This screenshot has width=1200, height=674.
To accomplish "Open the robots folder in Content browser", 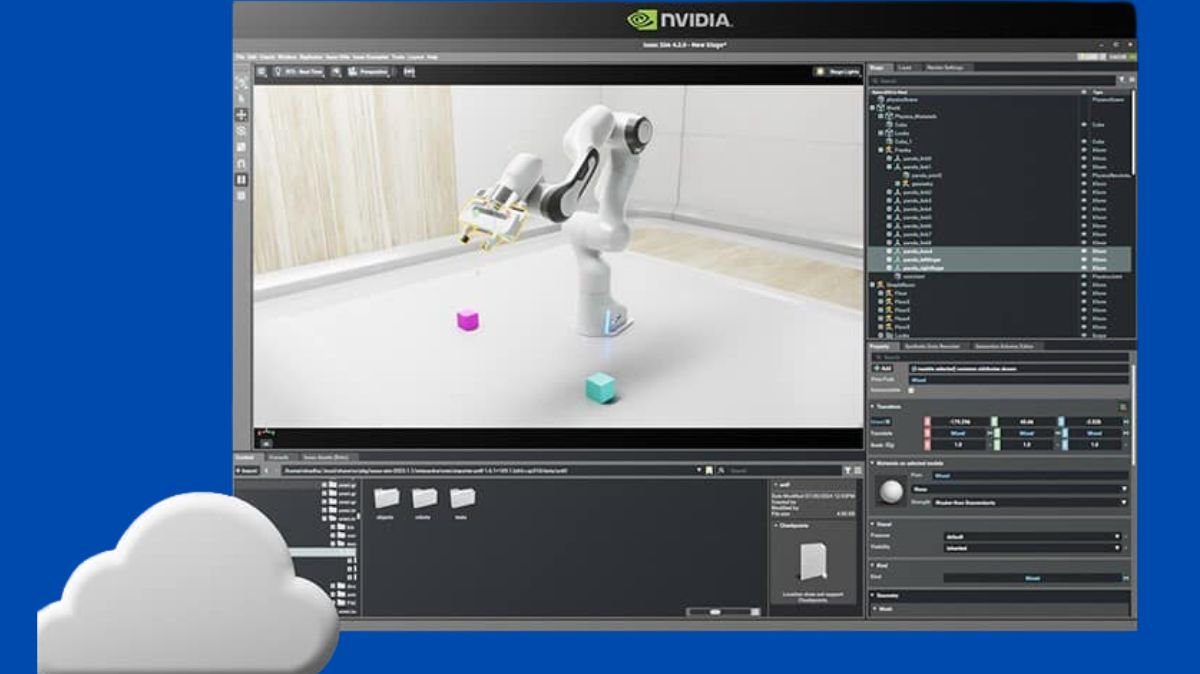I will coord(424,498).
